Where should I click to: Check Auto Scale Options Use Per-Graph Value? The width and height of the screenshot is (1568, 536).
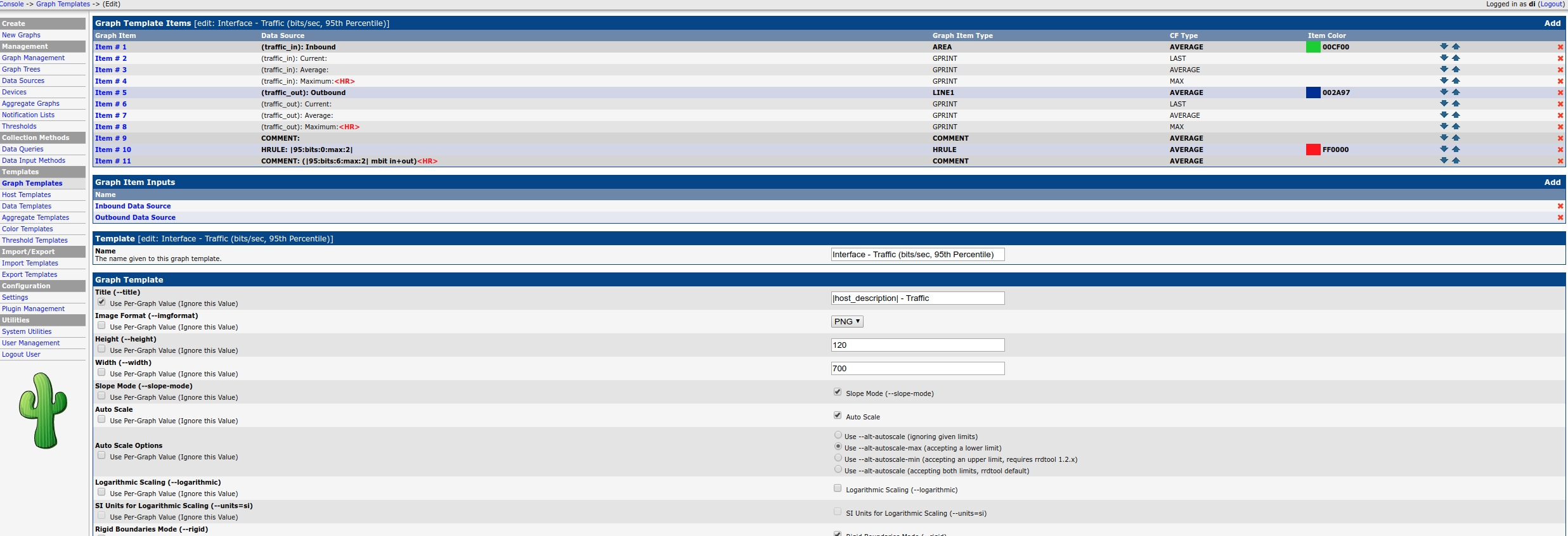pos(101,456)
